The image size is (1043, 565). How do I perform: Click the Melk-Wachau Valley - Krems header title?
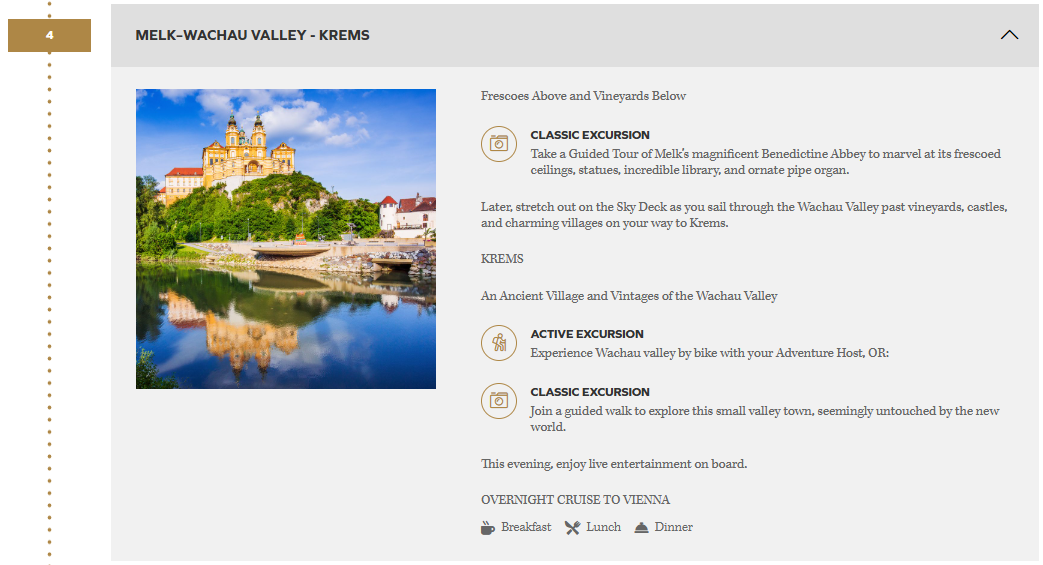pyautogui.click(x=252, y=35)
